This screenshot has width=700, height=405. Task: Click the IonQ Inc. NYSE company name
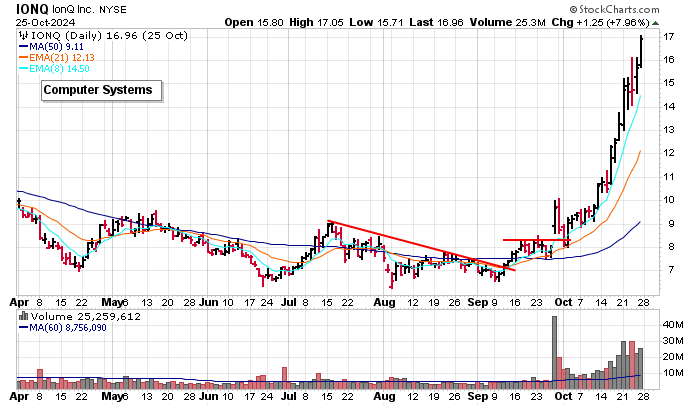point(89,9)
